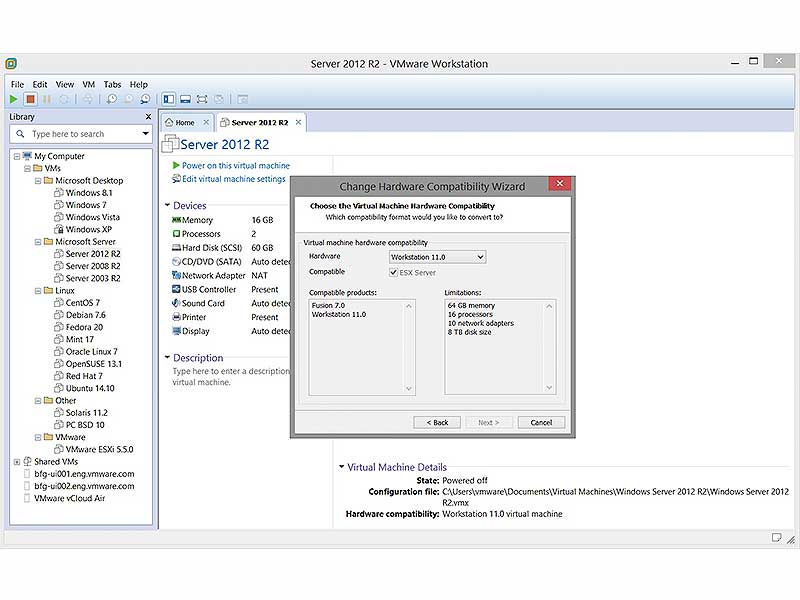Image resolution: width=800 pixels, height=600 pixels.
Task: Switch to the Home tab
Action: point(185,122)
